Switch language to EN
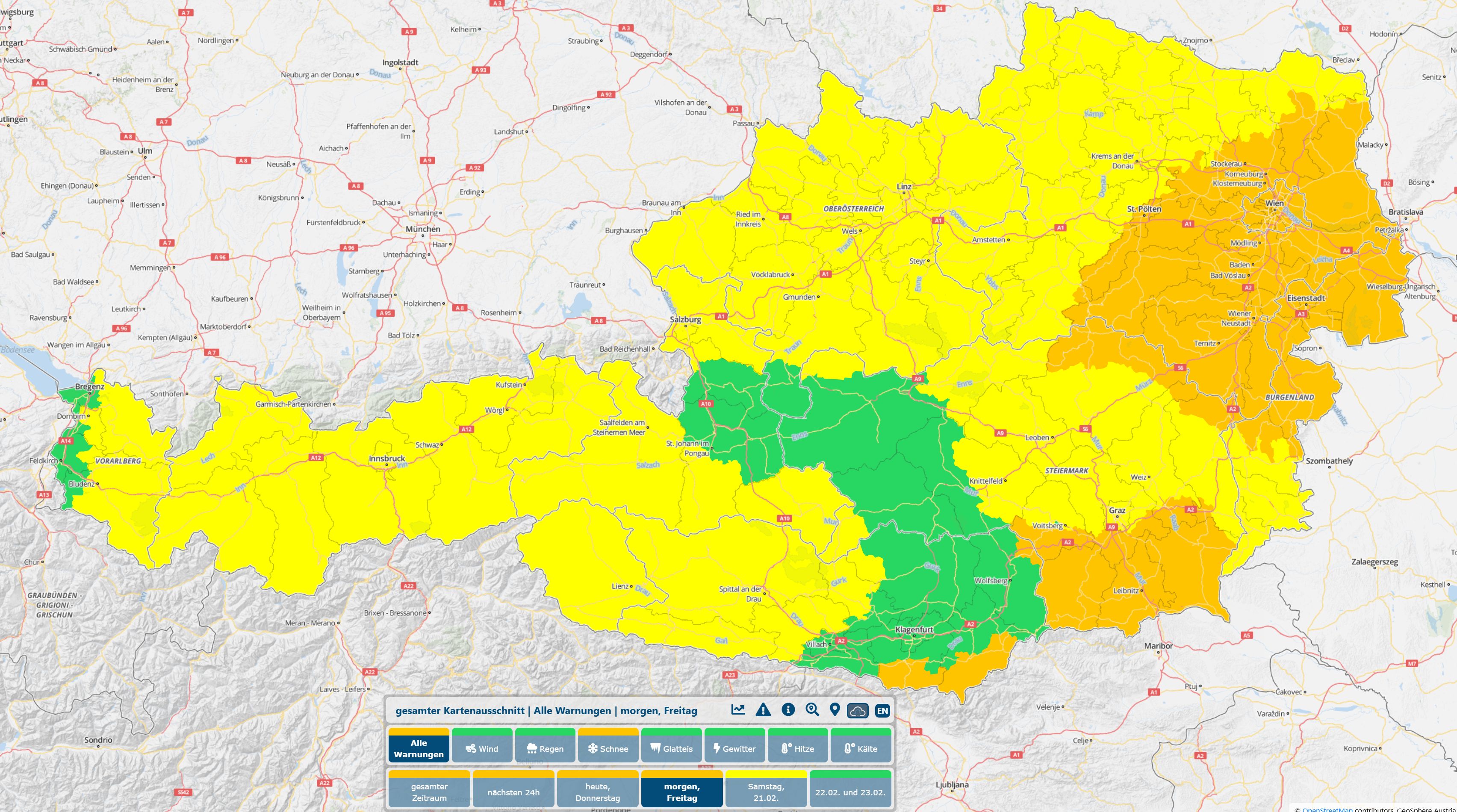The height and width of the screenshot is (812, 1457). click(882, 711)
